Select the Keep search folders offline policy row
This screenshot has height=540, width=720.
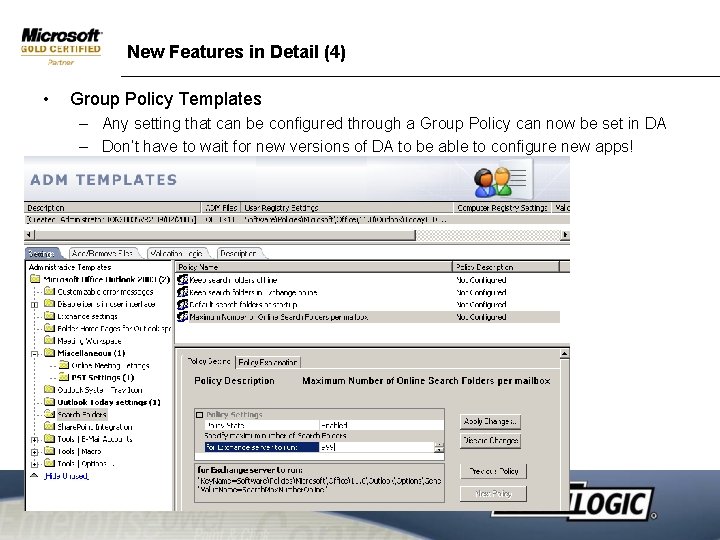coord(368,280)
